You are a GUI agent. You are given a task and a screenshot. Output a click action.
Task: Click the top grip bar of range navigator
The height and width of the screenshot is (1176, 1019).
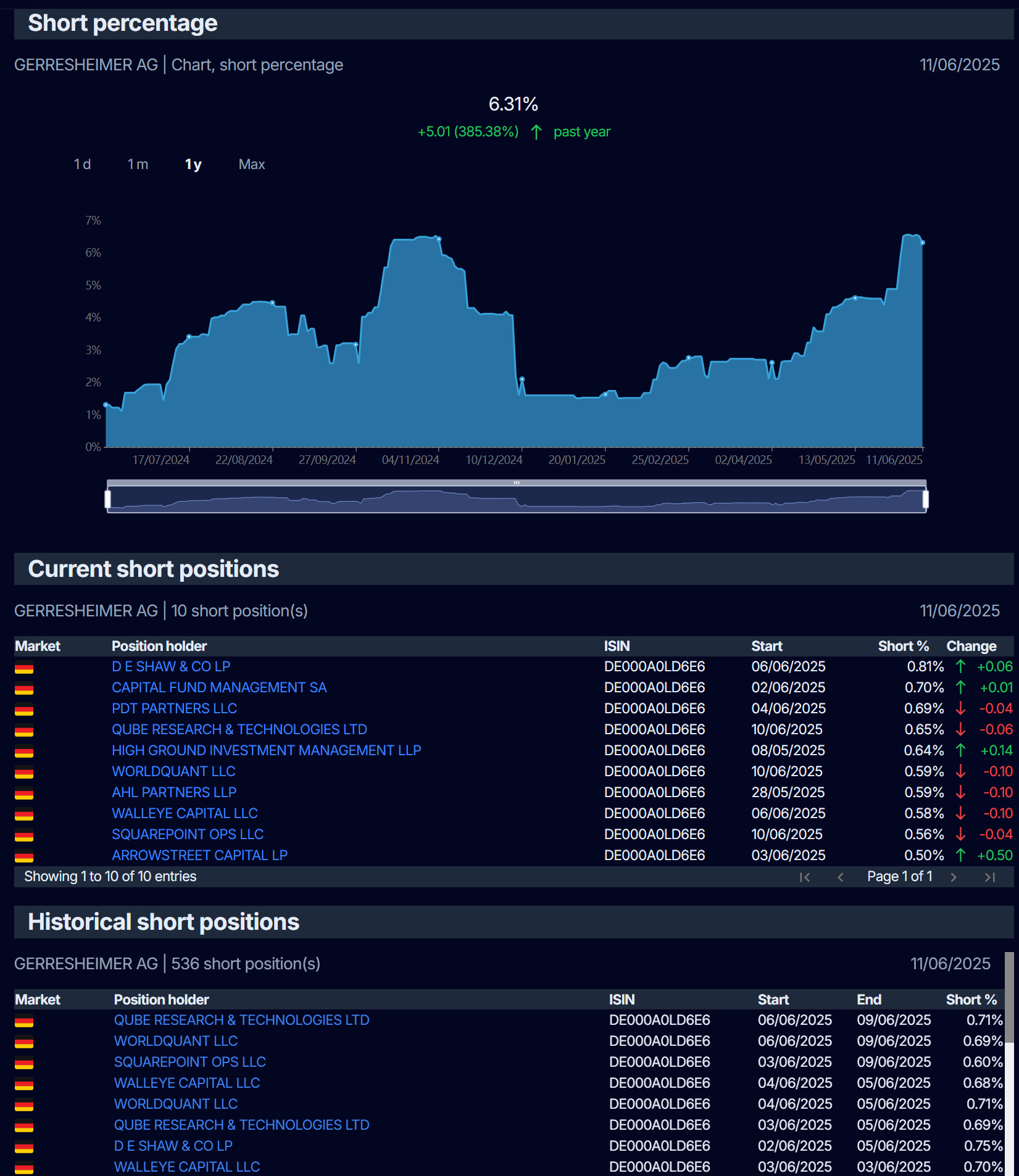click(517, 483)
